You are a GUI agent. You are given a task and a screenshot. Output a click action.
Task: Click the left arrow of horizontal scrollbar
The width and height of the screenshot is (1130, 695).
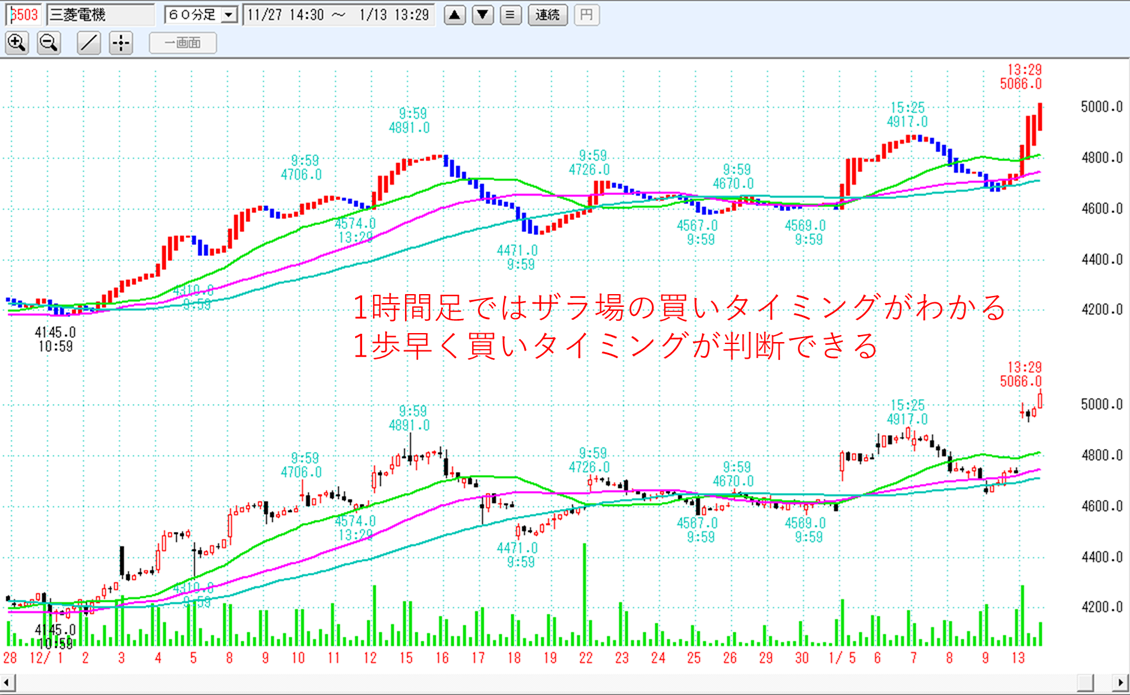(8, 683)
